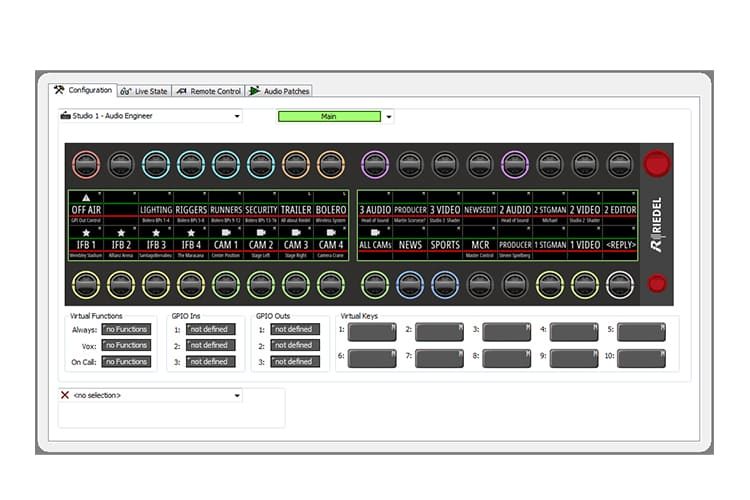Select the CAM 3 key with camera icon
The image size is (750, 500).
pos(296,243)
